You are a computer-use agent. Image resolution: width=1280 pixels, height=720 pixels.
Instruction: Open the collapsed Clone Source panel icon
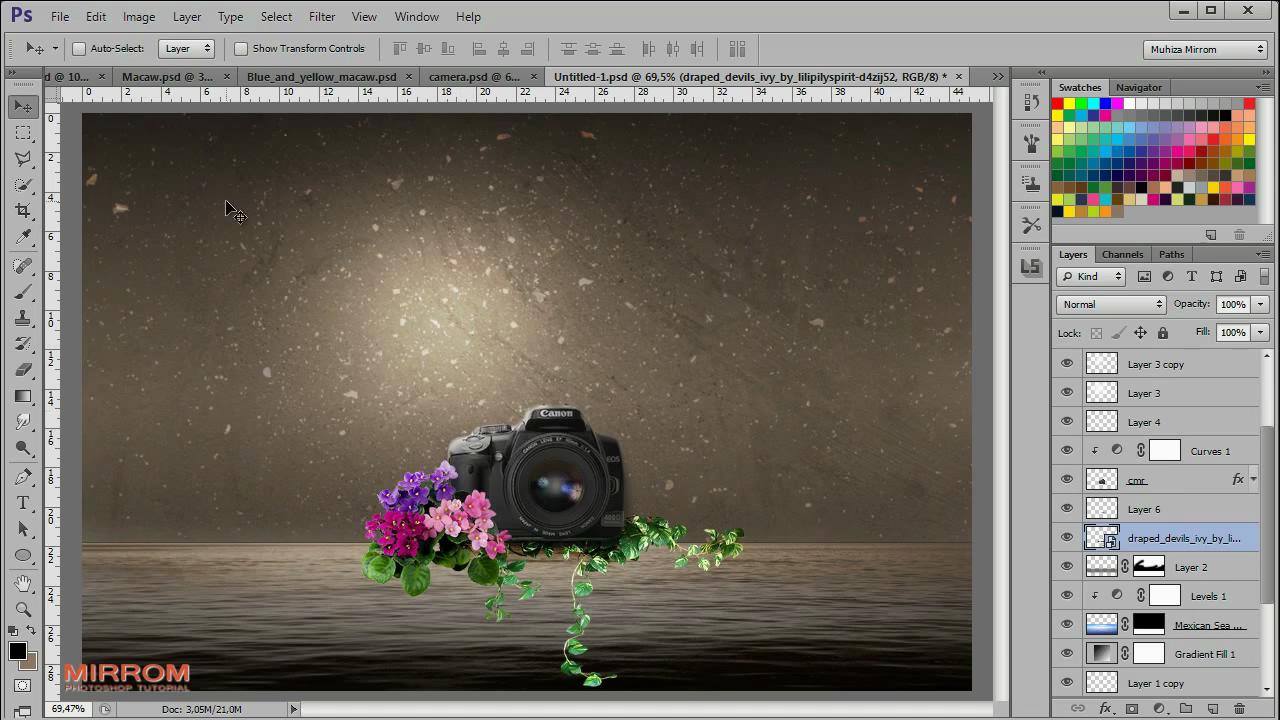(x=1031, y=185)
